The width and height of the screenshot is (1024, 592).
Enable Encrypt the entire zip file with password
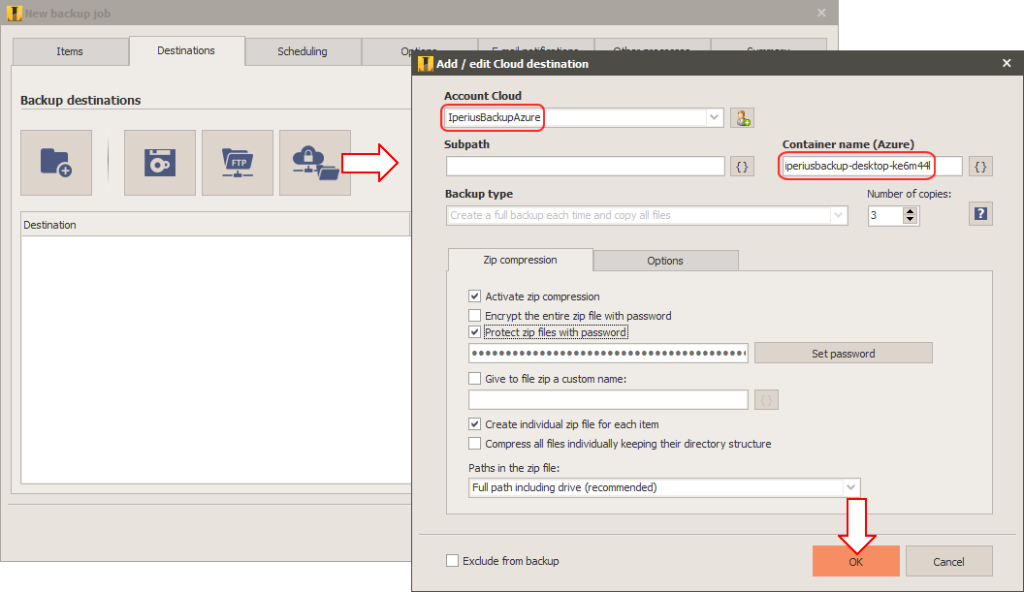pos(475,316)
